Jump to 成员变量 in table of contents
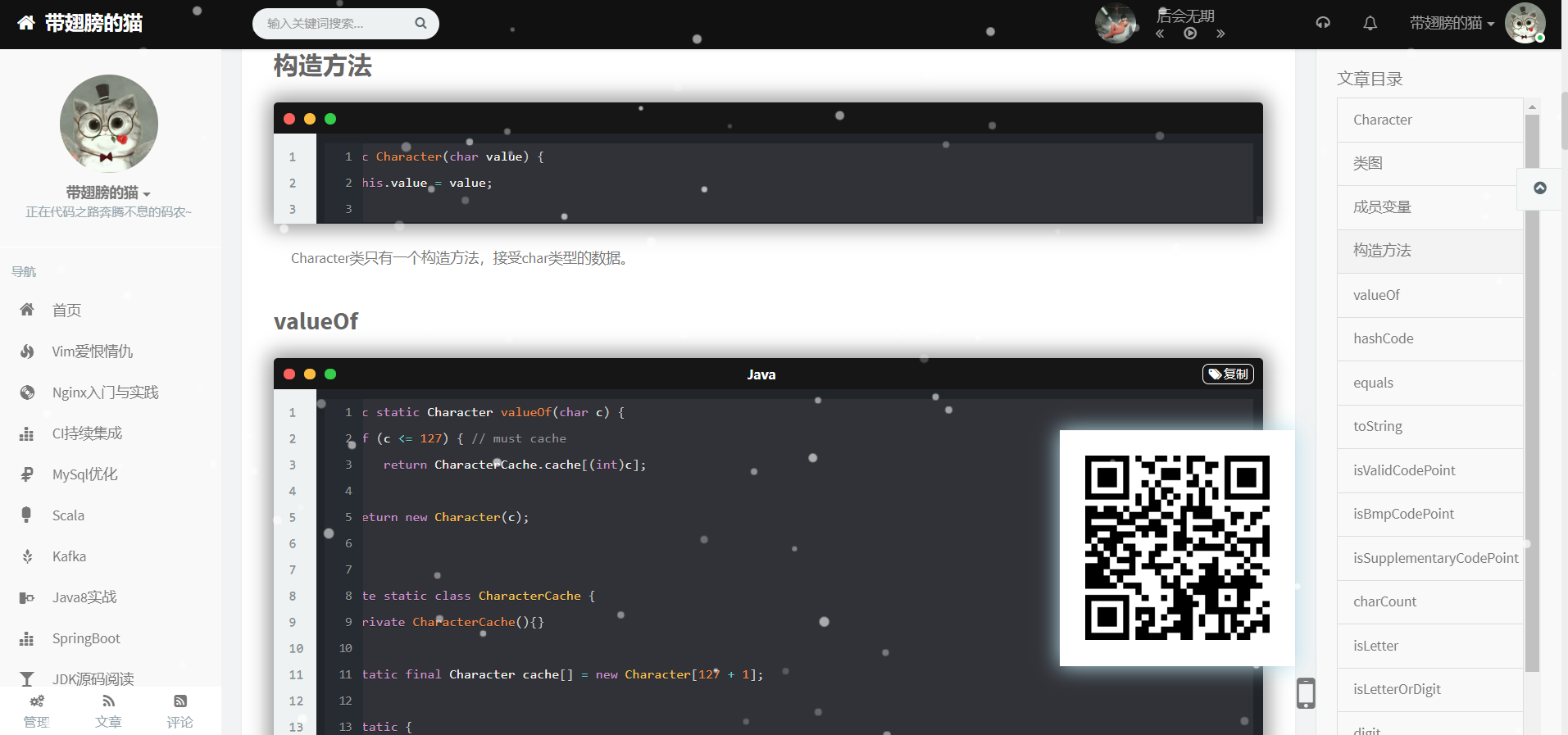This screenshot has height=735, width=1568. pos(1430,207)
